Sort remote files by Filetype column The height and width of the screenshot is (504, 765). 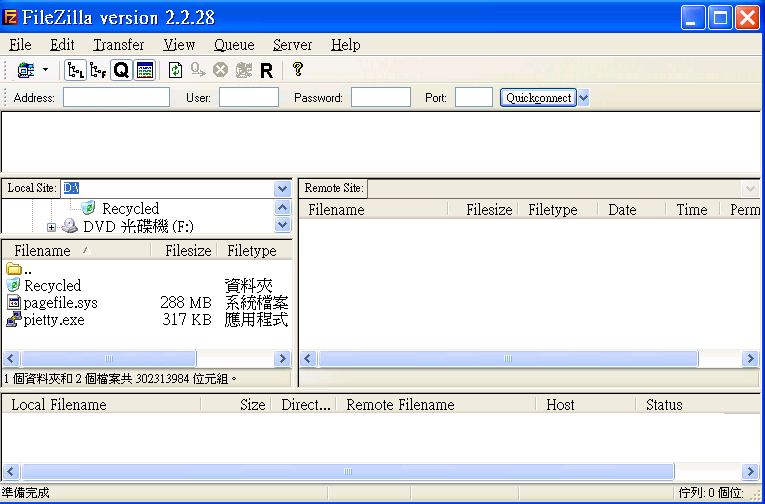558,210
